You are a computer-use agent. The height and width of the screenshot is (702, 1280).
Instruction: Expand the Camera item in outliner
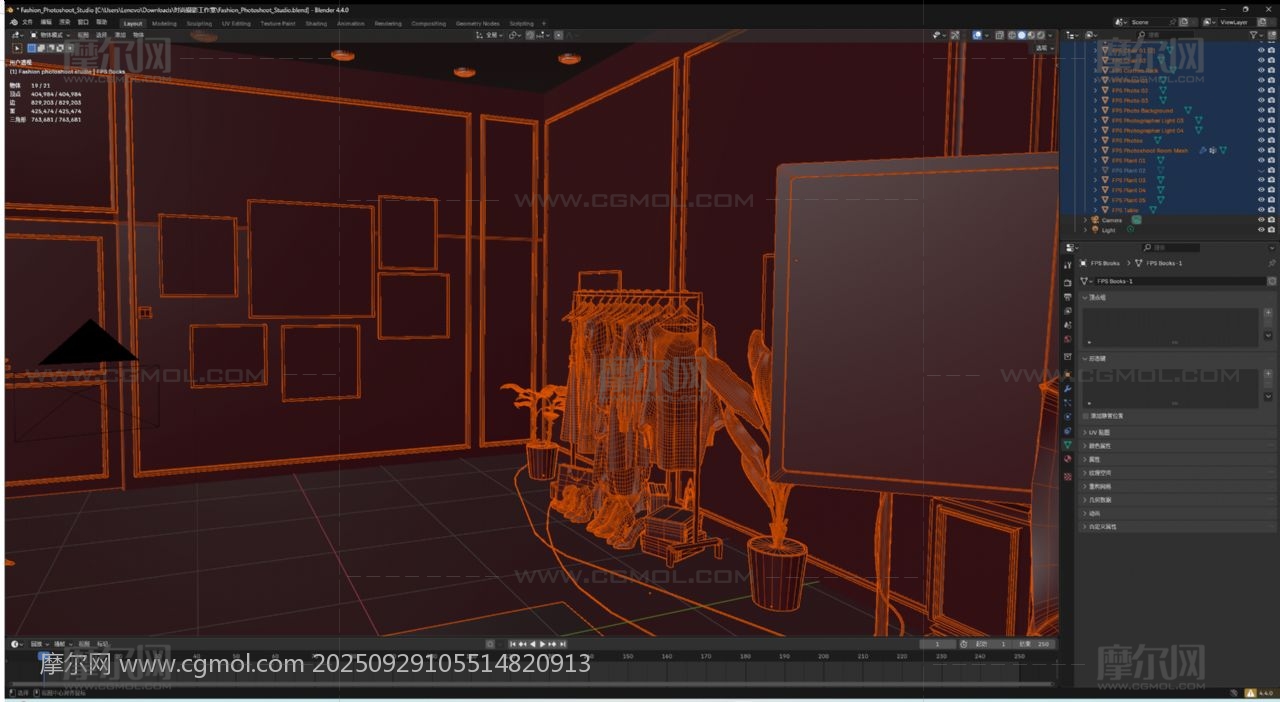point(1086,220)
